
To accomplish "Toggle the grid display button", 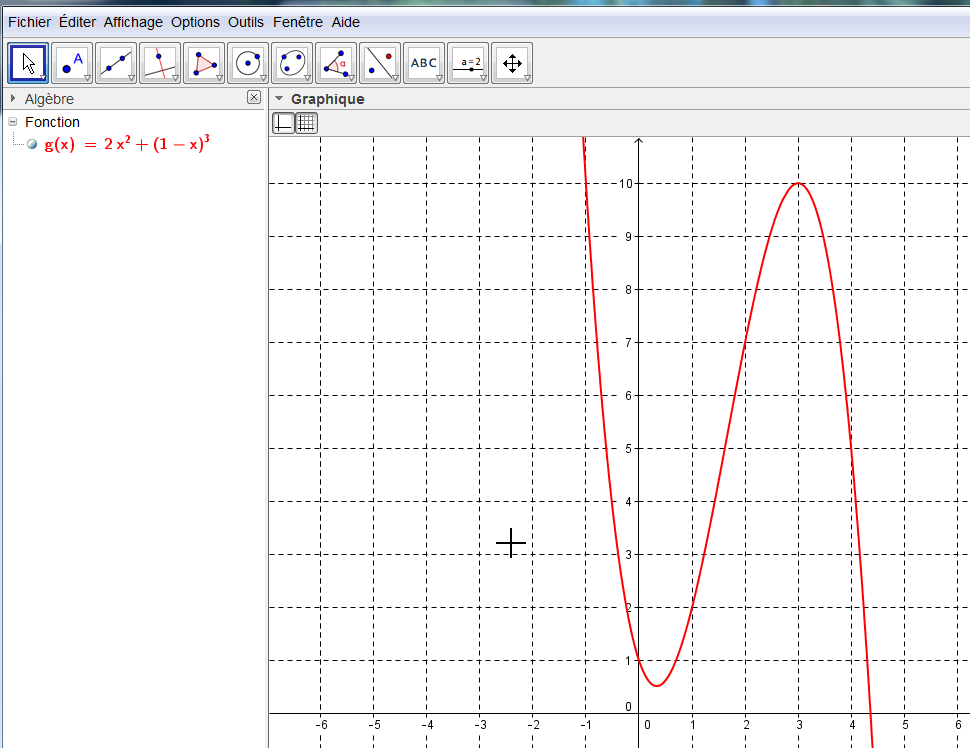I will coord(307,123).
